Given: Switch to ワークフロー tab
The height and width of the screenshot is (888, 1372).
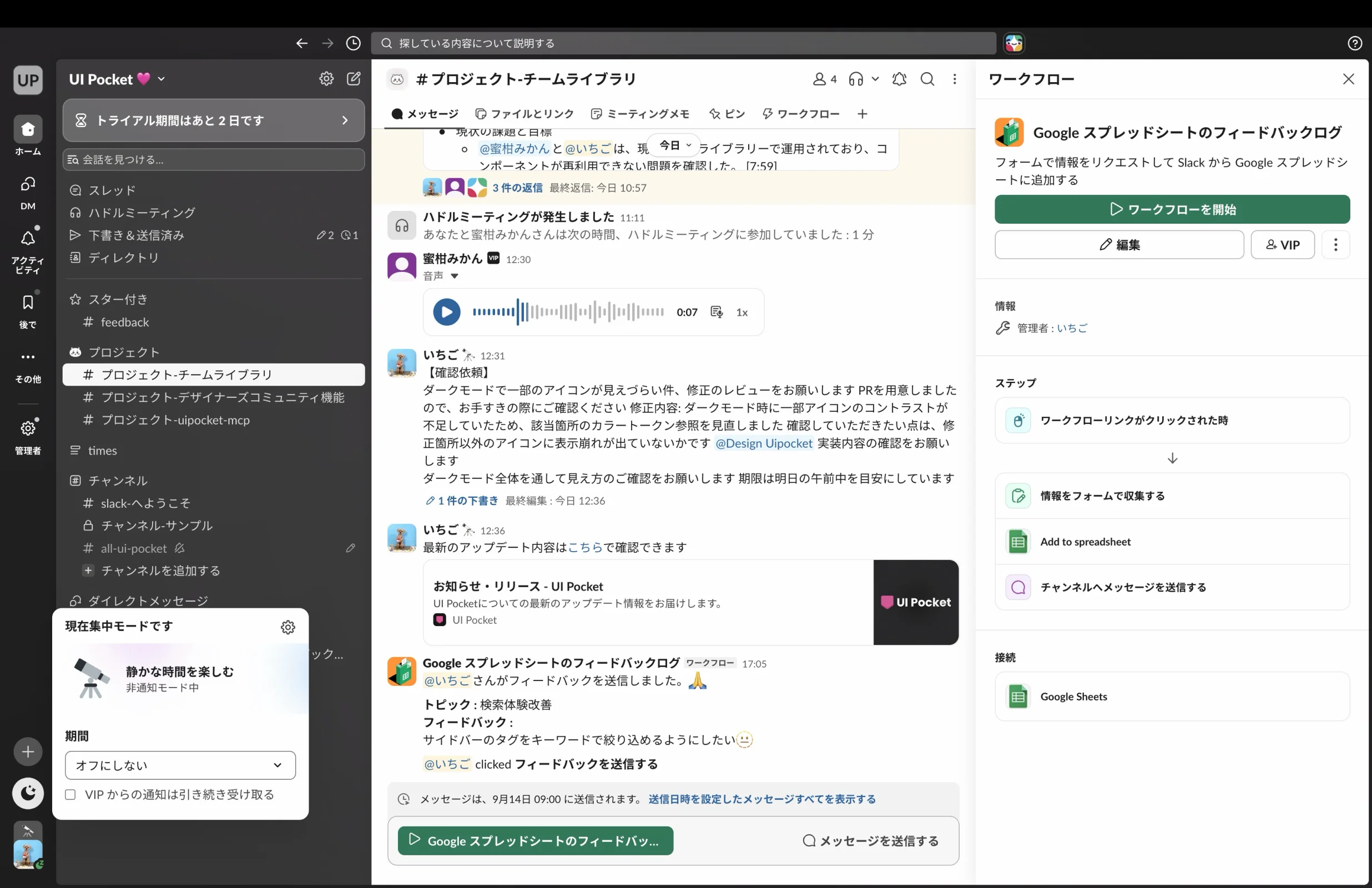Looking at the screenshot, I should pos(801,114).
